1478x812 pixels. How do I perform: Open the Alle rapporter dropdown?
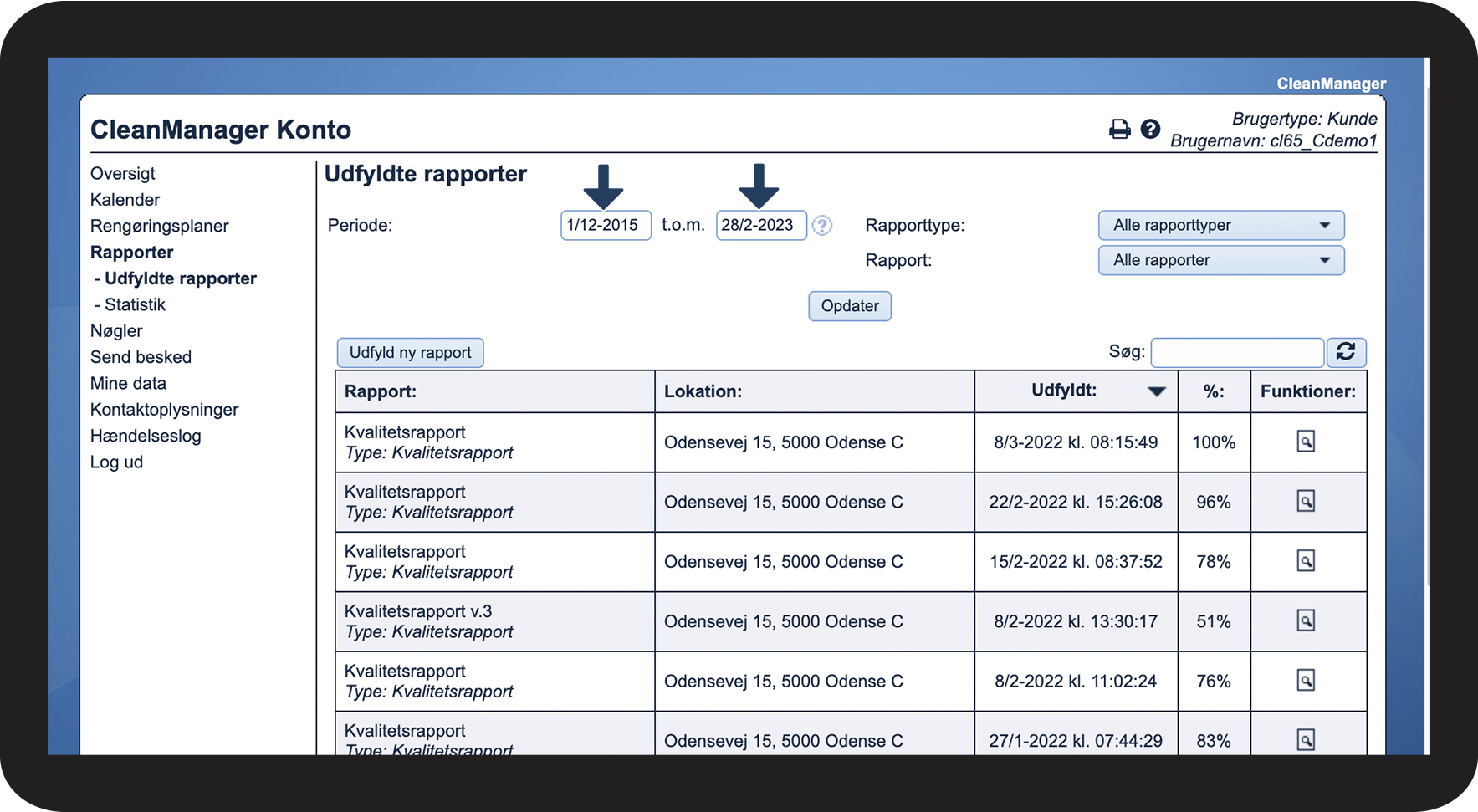[1220, 260]
